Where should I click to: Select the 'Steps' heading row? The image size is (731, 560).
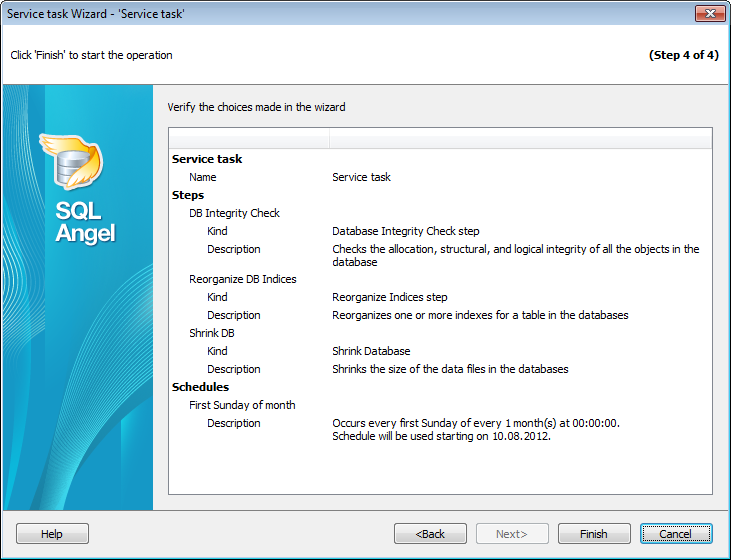440,195
